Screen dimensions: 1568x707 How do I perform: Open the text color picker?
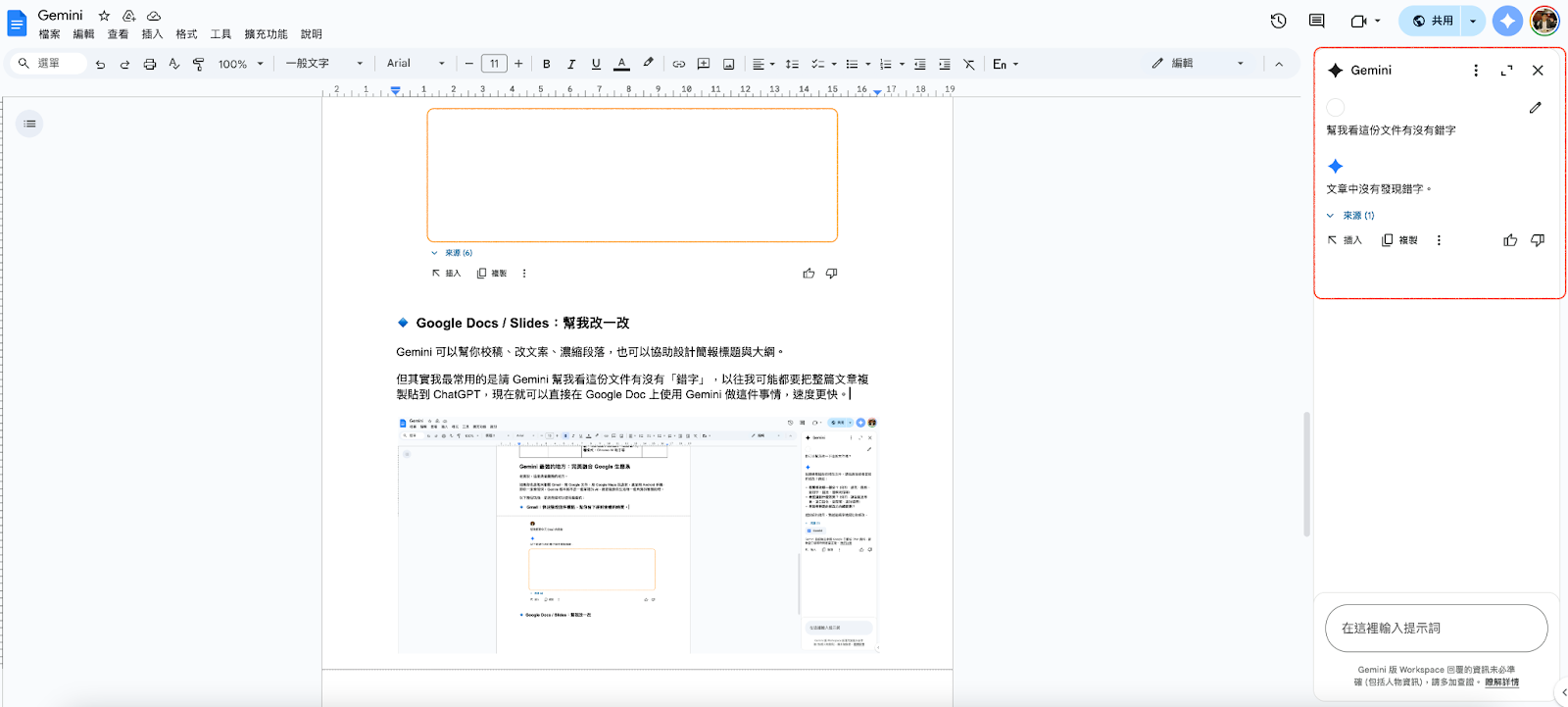[x=621, y=64]
